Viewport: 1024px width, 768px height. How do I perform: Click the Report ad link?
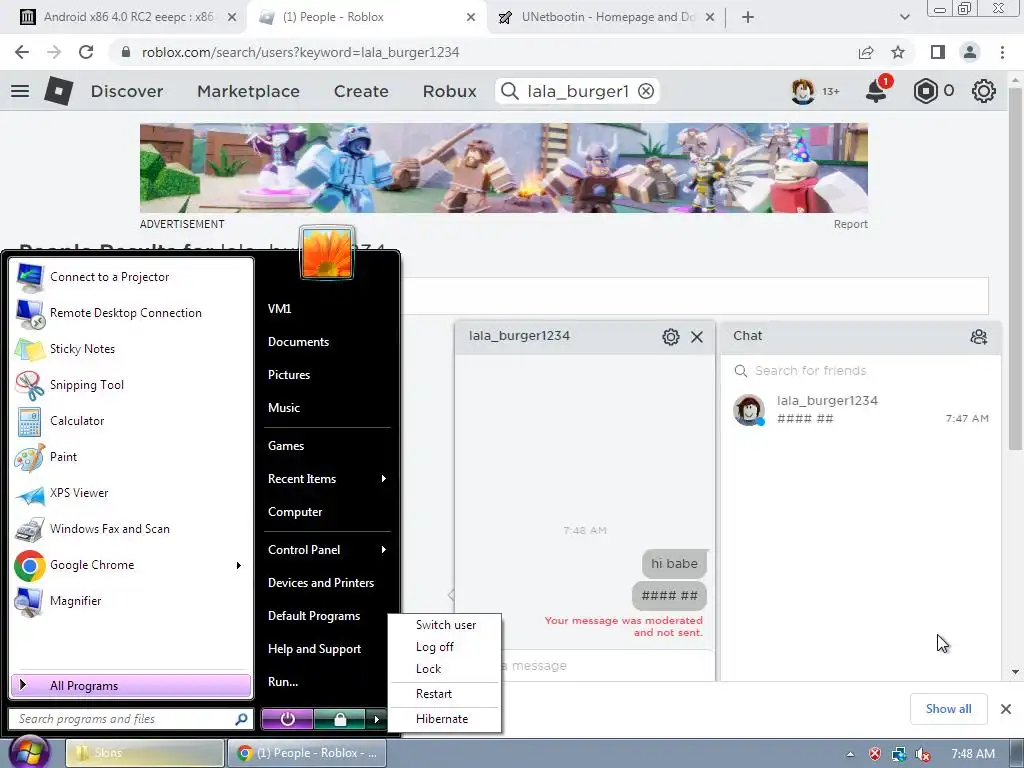click(x=850, y=224)
